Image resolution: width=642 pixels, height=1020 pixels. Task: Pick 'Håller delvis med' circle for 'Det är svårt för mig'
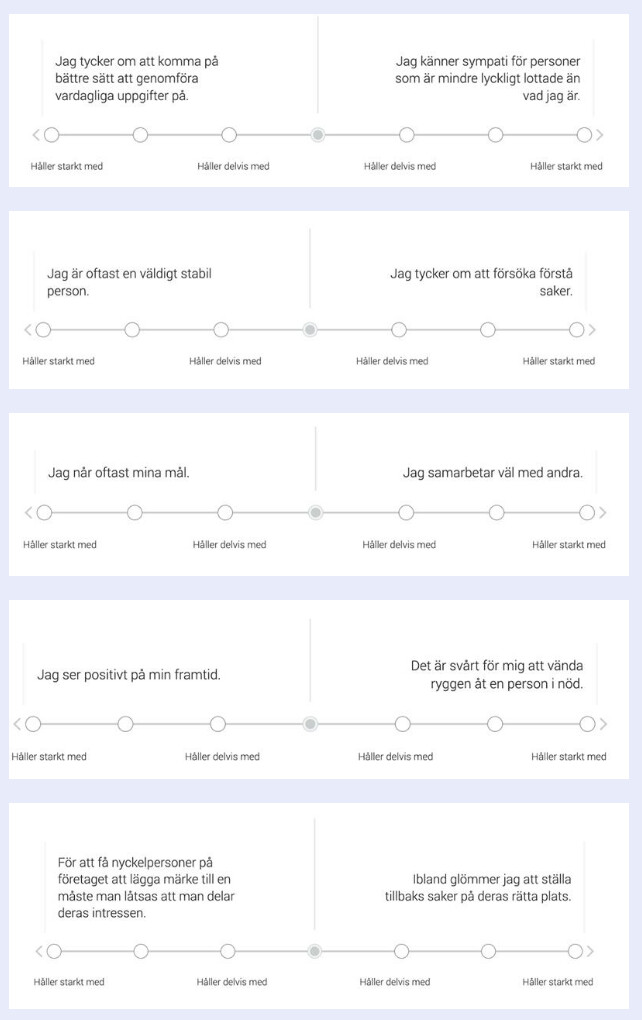[x=403, y=724]
